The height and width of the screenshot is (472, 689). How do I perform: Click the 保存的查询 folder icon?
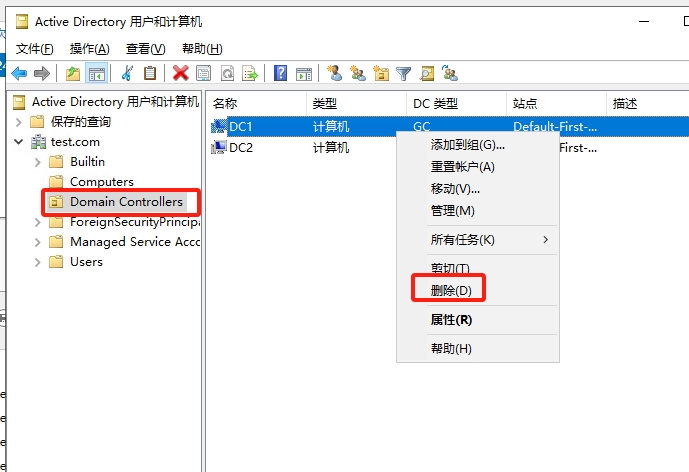[x=37, y=122]
